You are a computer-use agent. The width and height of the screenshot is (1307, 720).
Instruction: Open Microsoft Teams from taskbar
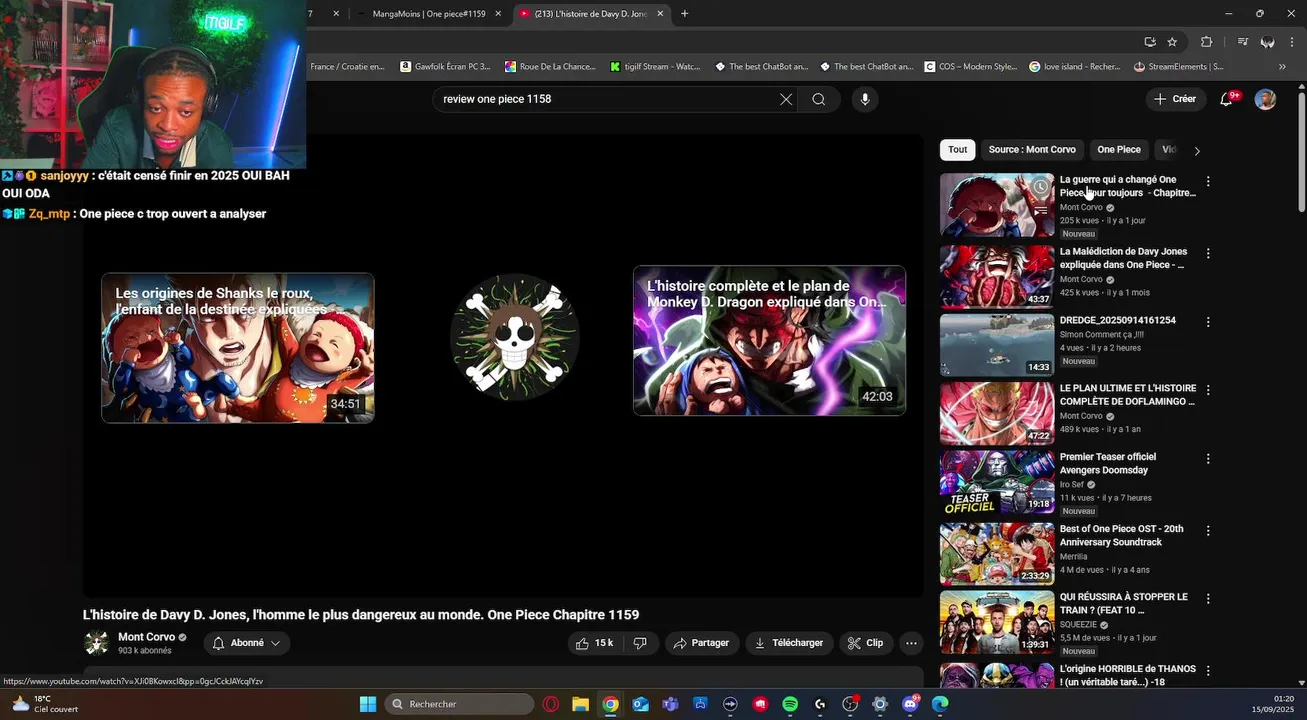pos(670,704)
